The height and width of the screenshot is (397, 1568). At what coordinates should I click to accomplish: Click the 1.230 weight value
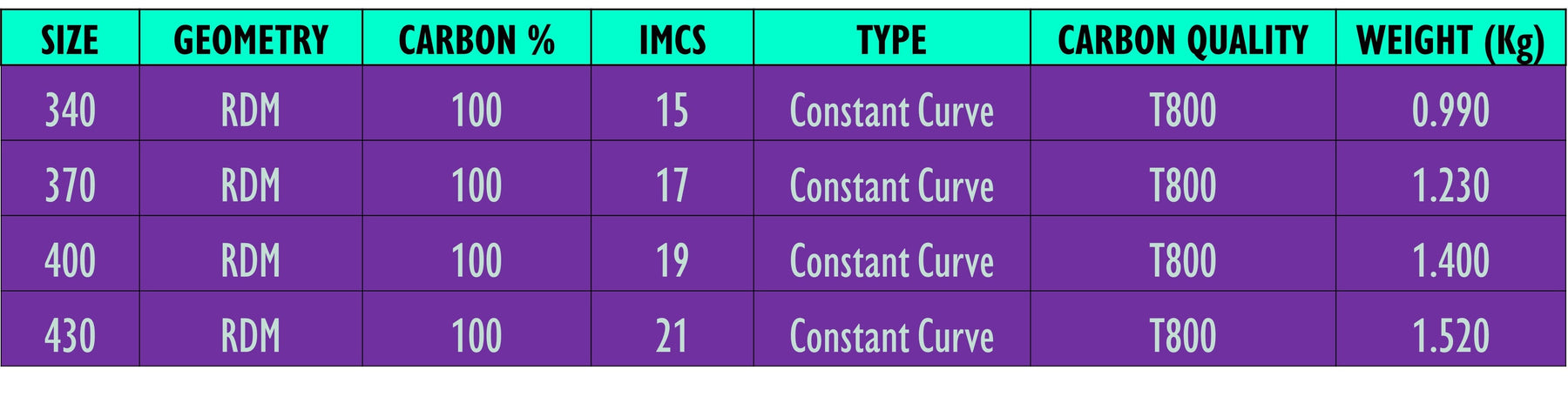[x=1450, y=185]
